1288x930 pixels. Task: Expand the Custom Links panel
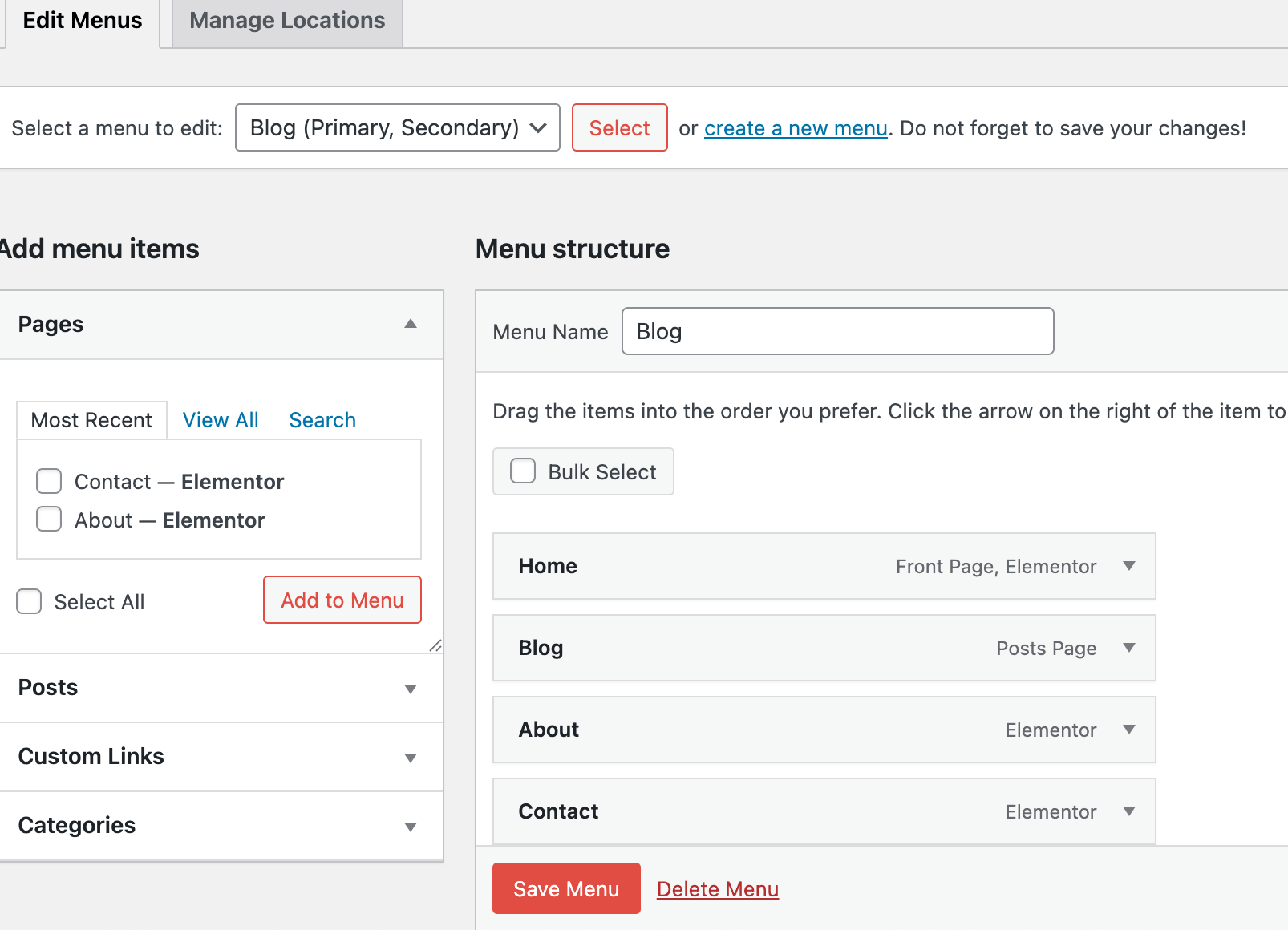[410, 757]
